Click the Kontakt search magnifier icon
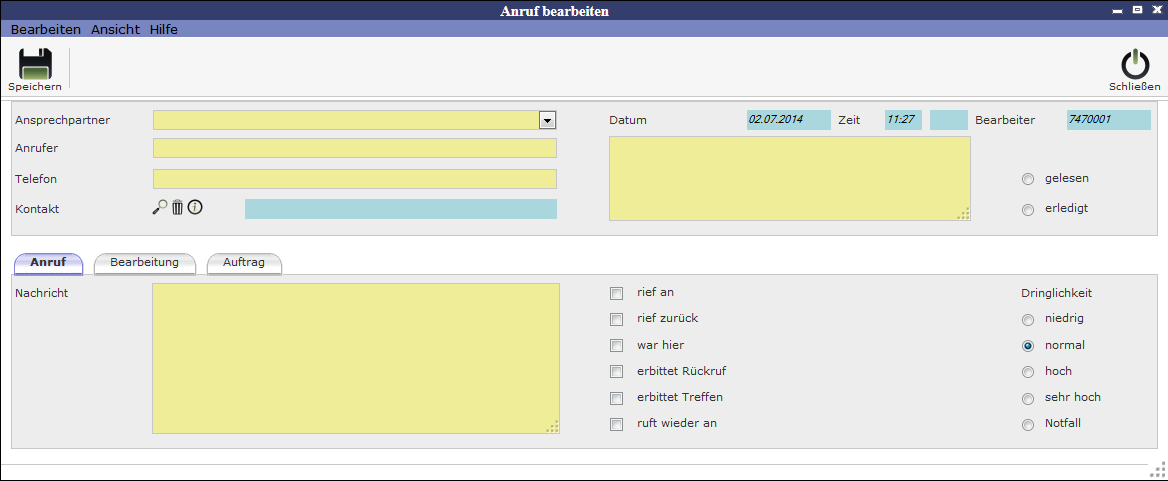Image resolution: width=1168 pixels, height=481 pixels. coord(160,207)
